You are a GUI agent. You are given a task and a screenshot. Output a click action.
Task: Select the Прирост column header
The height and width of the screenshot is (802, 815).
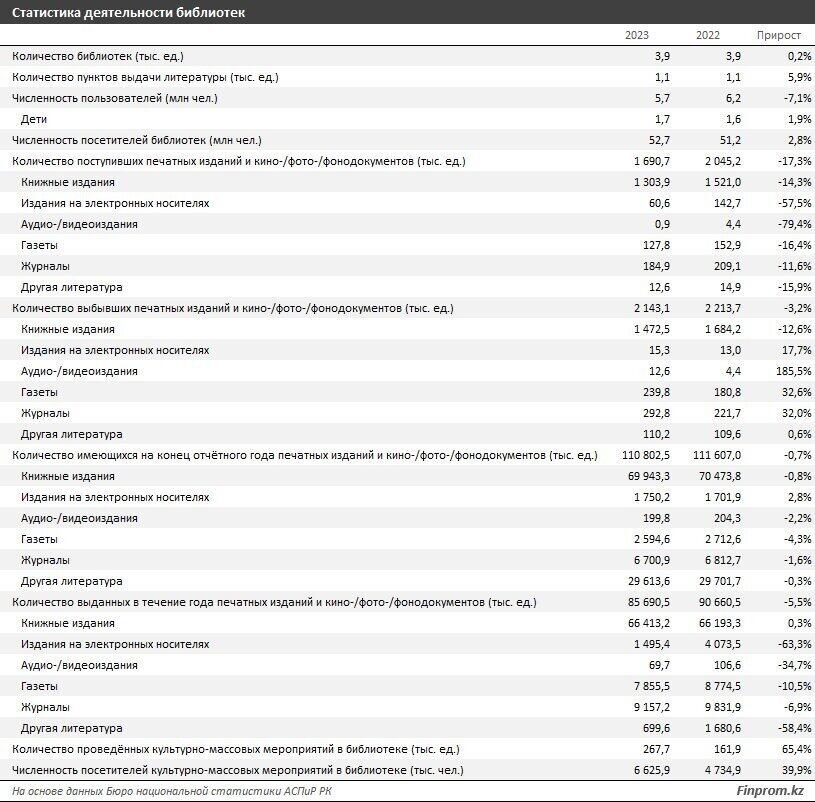[777, 35]
